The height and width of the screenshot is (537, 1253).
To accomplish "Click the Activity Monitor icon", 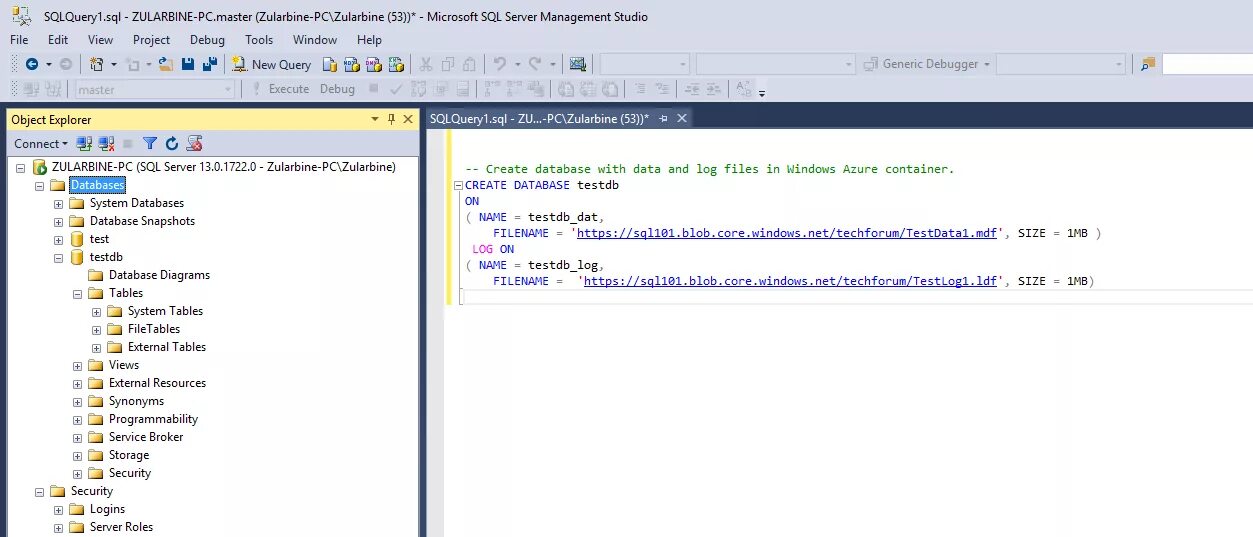I will click(x=577, y=64).
